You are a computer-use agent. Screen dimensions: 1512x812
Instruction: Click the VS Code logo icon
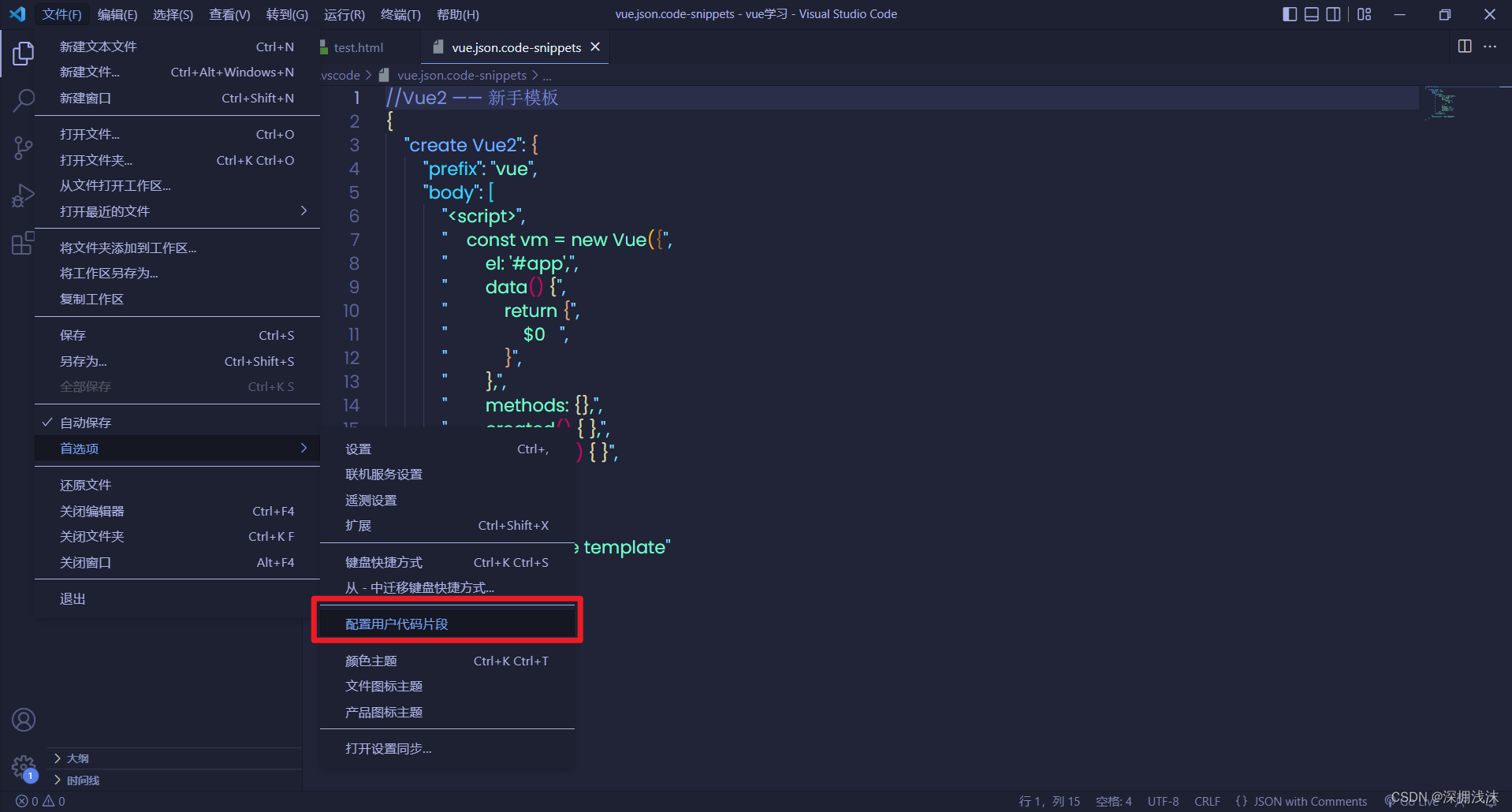[17, 14]
